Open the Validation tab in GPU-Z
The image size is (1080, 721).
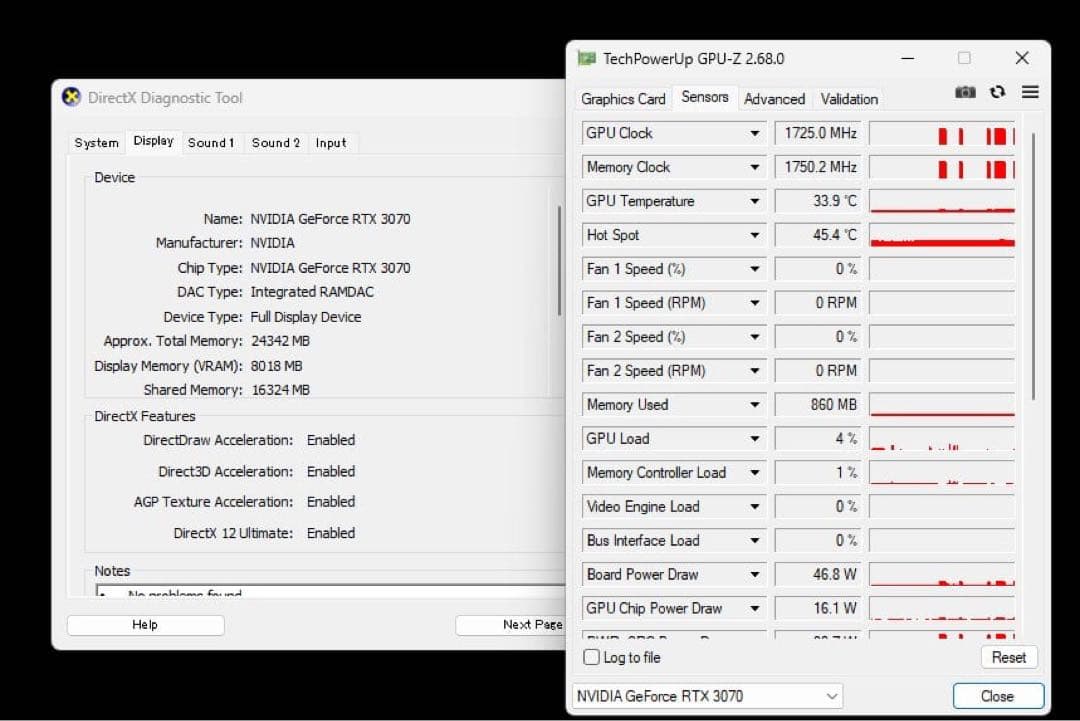[x=849, y=98]
